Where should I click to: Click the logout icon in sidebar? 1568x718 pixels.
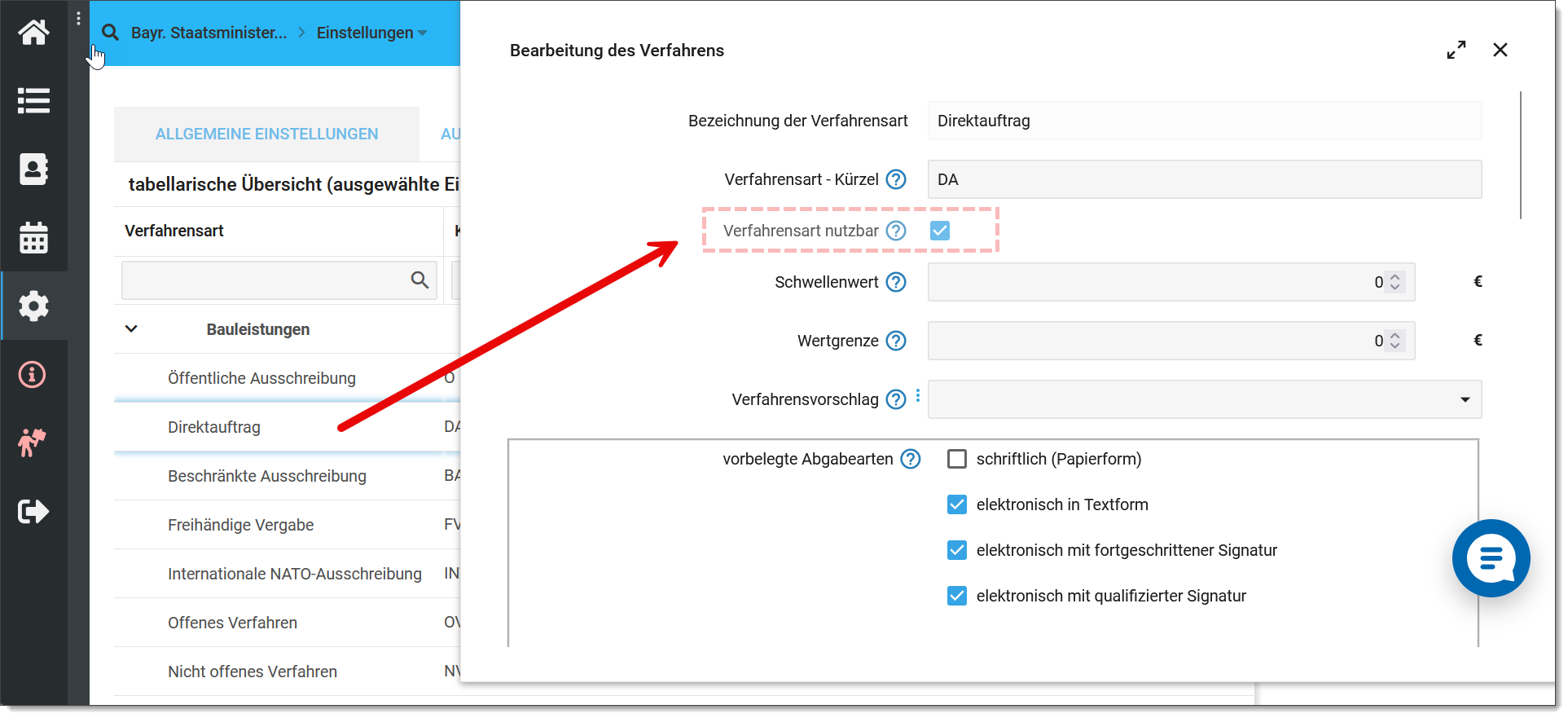coord(33,512)
